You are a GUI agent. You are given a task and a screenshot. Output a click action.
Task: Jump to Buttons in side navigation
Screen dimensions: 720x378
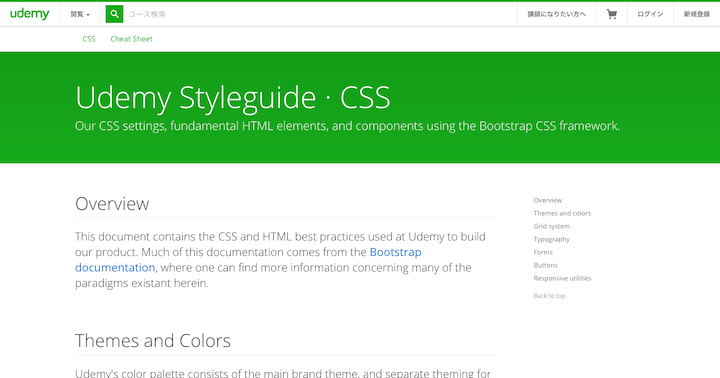[x=546, y=265]
